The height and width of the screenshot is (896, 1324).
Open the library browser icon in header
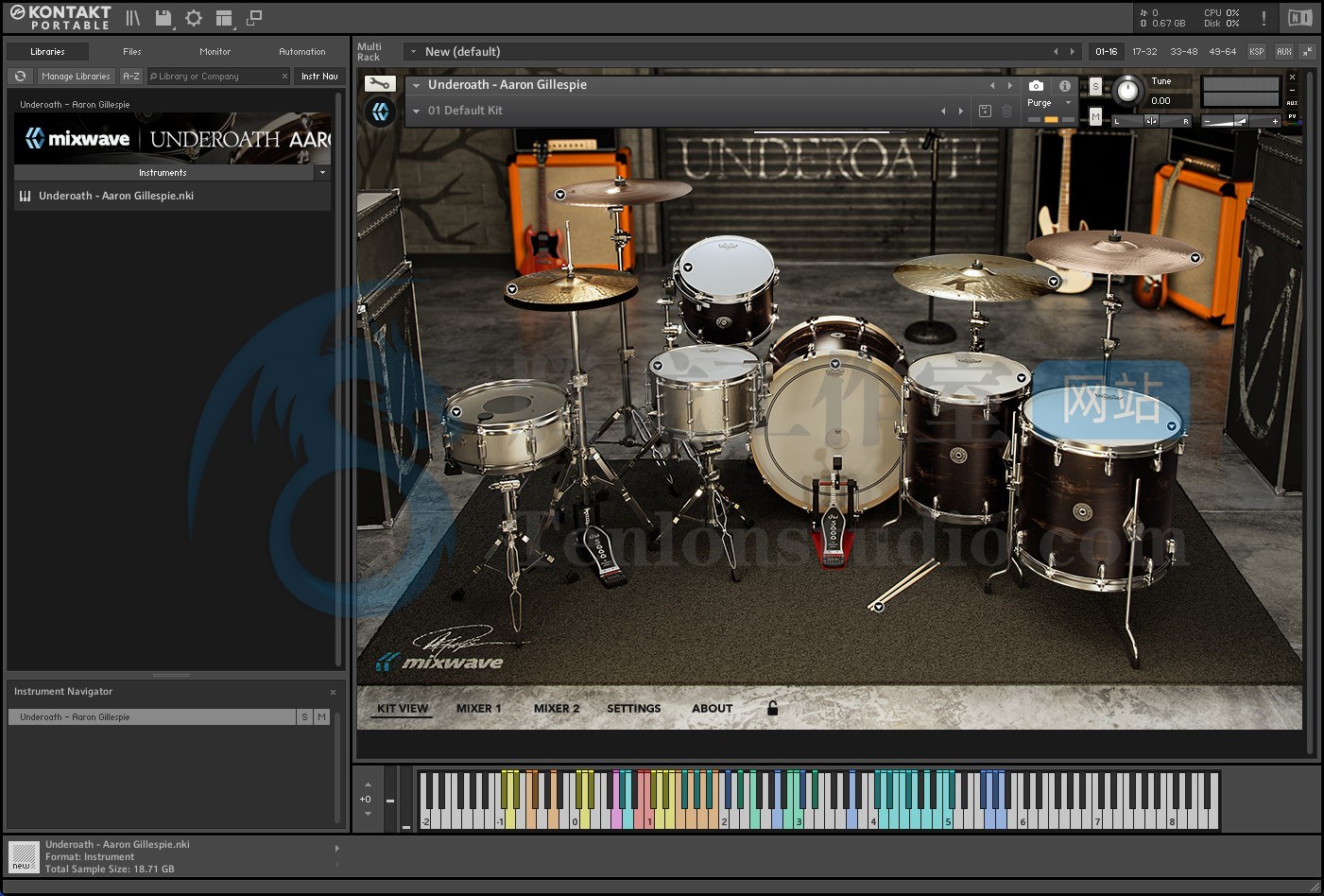(x=133, y=18)
